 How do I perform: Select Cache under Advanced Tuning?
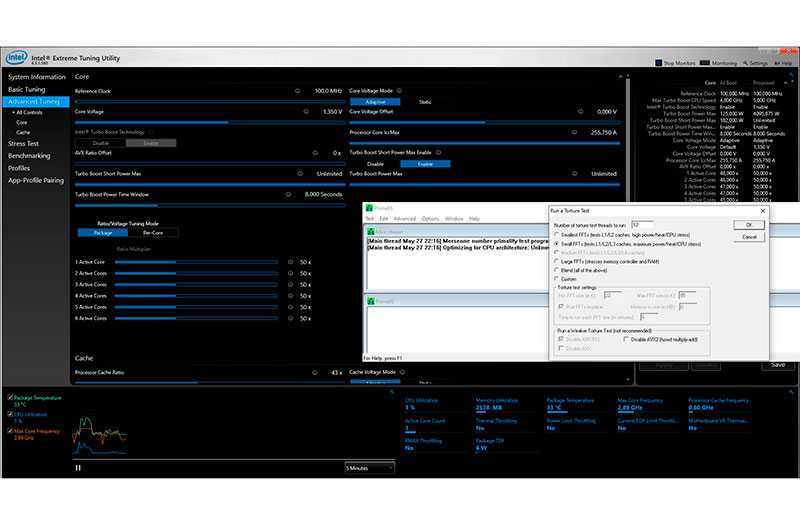tap(23, 132)
